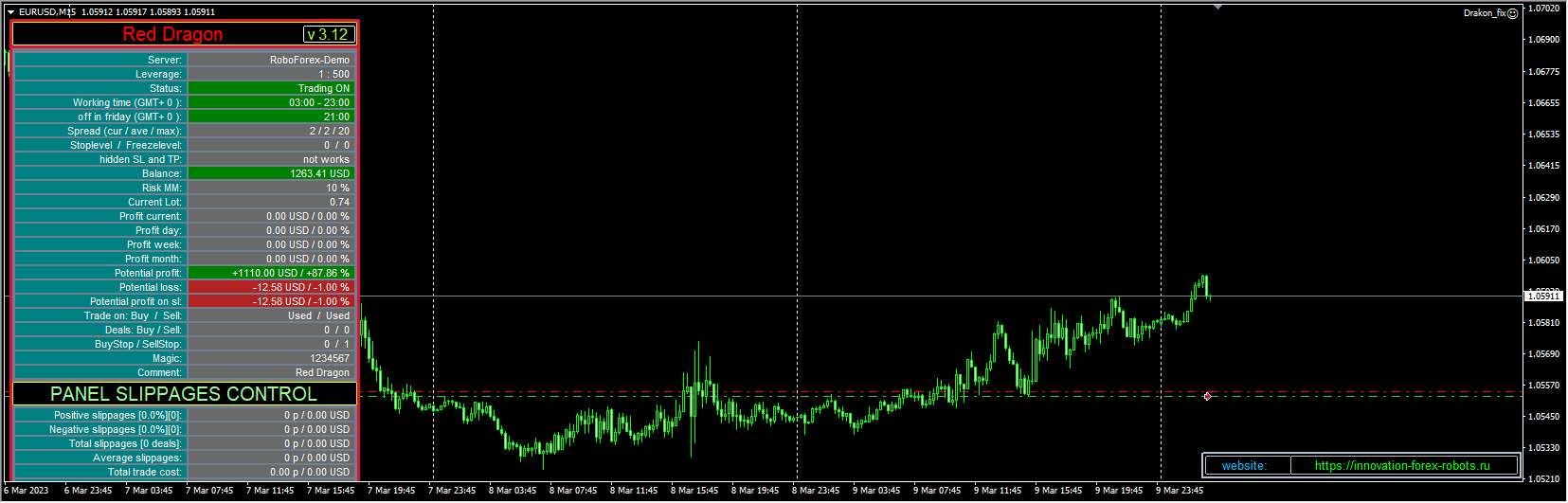Click the Red Dragon panel title
The height and width of the screenshot is (503, 1568).
[x=172, y=34]
